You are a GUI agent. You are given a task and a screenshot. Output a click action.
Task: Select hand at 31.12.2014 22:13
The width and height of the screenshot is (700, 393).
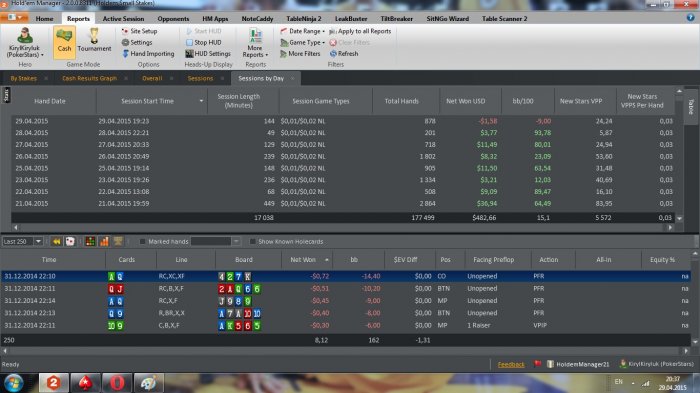346,313
